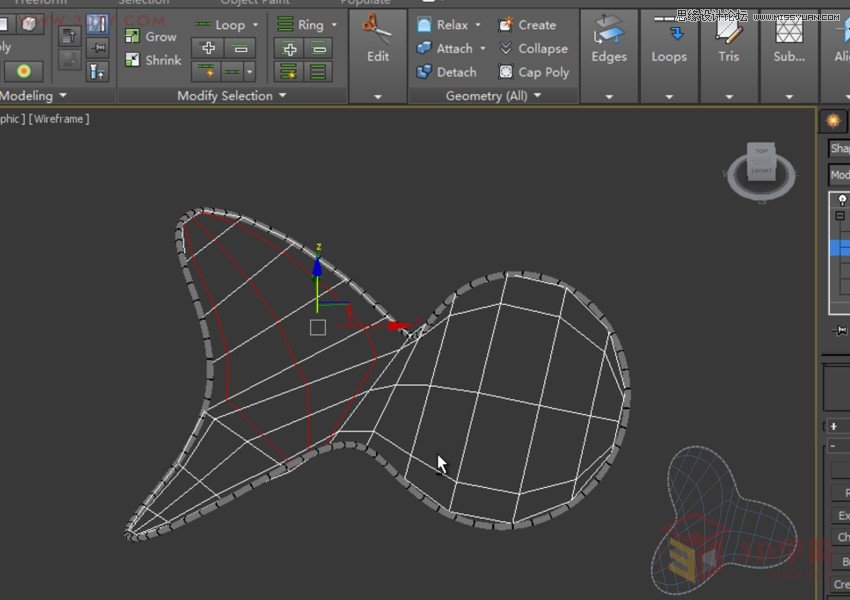Click the Relax tool
The image size is (850, 600).
pyautogui.click(x=442, y=25)
